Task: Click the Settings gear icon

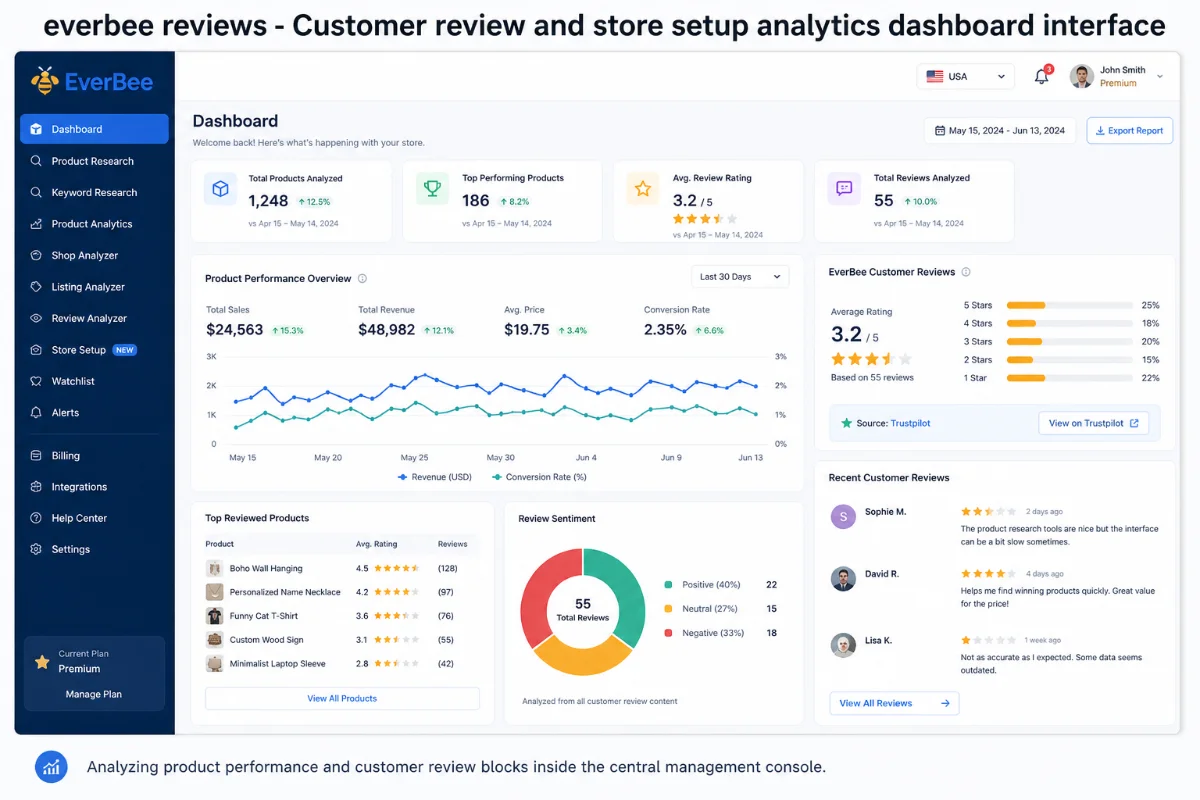Action: click(36, 549)
